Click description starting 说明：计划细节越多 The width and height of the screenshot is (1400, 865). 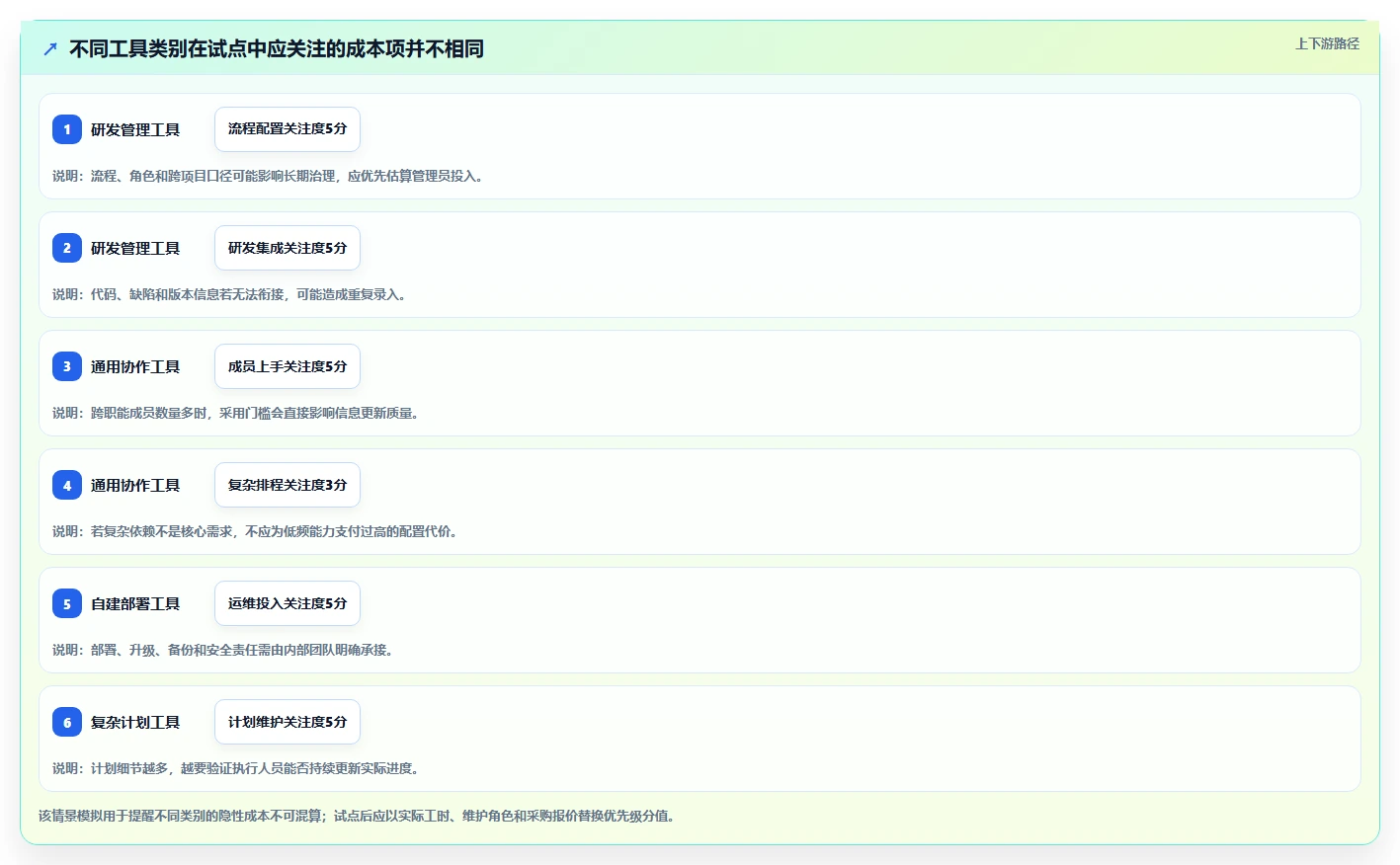tap(237, 768)
